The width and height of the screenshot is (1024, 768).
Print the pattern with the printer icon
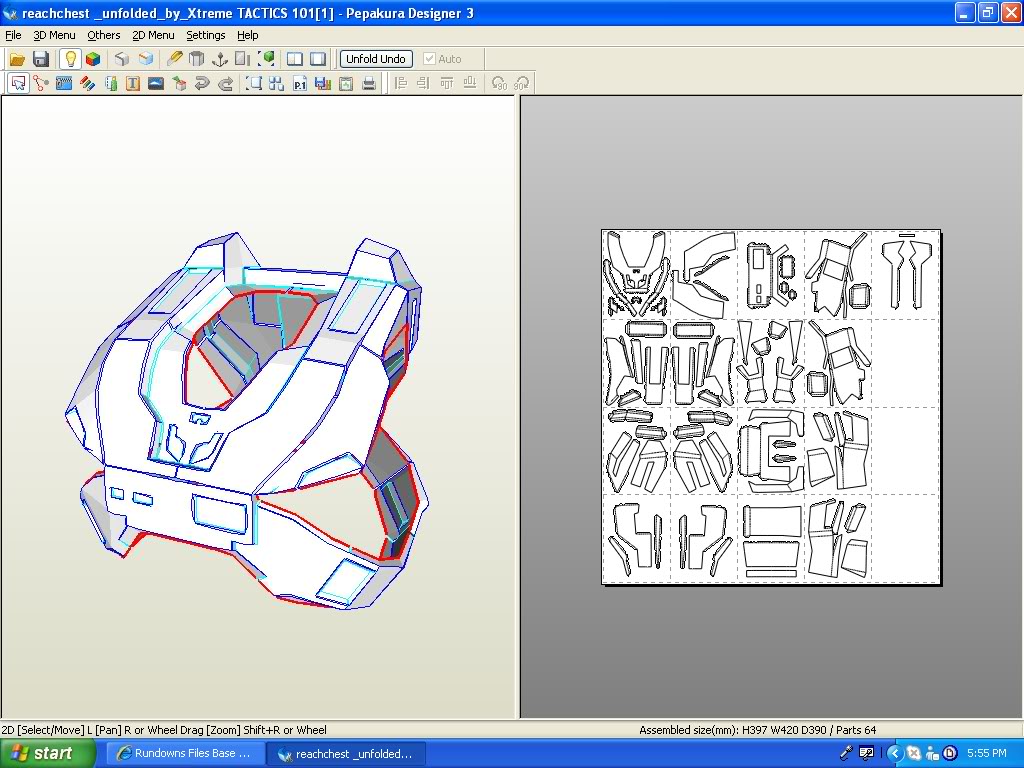[x=369, y=84]
